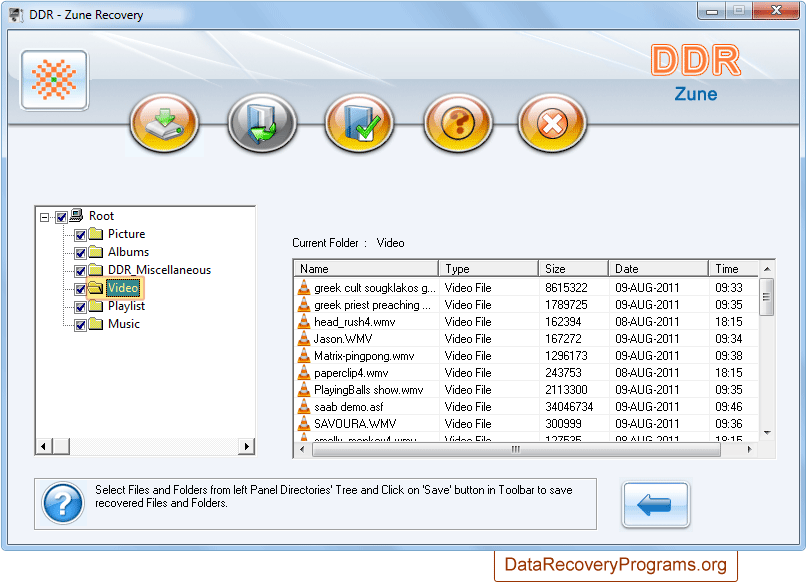Uncheck the Root checkbox
The width and height of the screenshot is (806, 582).
(x=61, y=217)
